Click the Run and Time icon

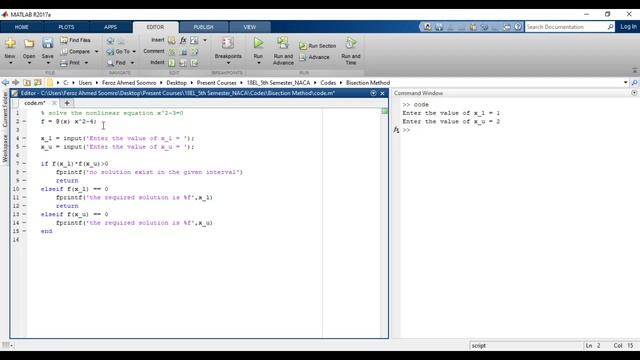click(351, 43)
